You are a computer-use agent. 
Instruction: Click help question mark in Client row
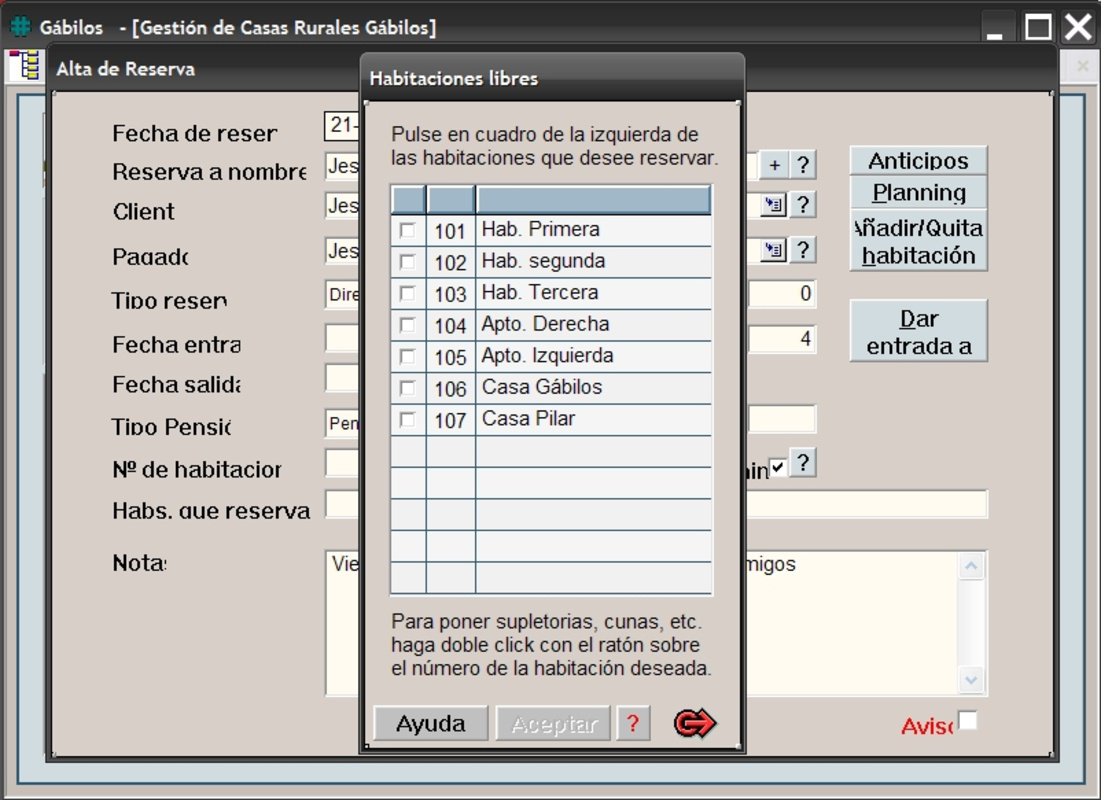point(803,205)
